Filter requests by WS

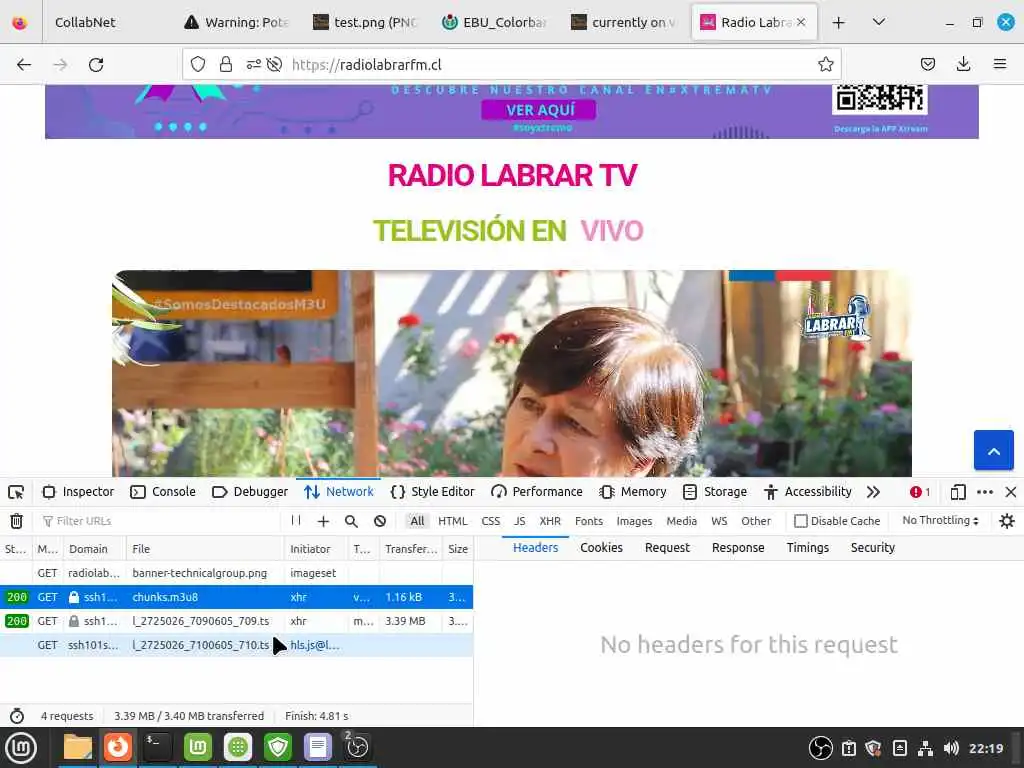click(719, 521)
